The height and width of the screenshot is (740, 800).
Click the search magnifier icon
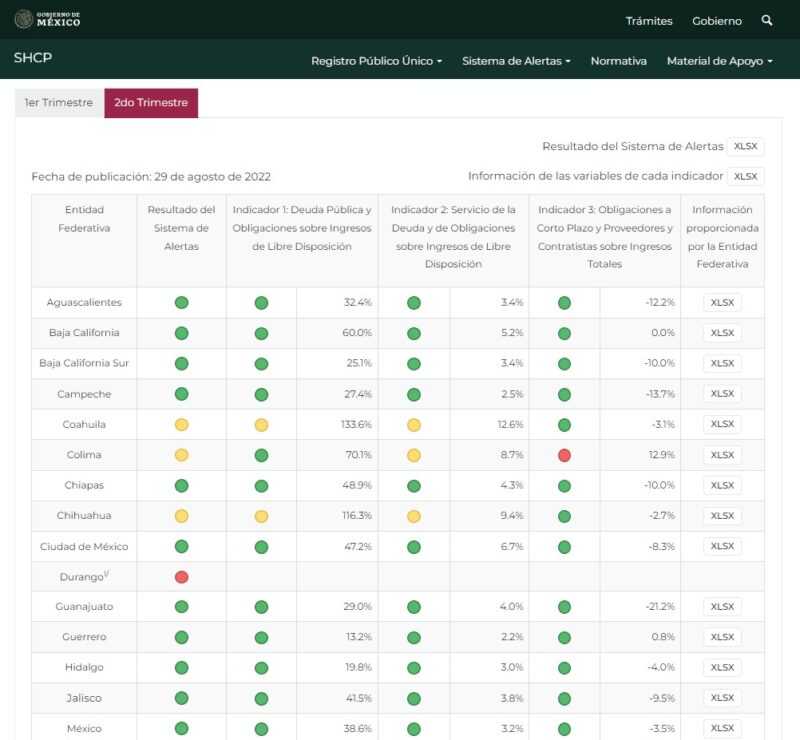tap(767, 20)
